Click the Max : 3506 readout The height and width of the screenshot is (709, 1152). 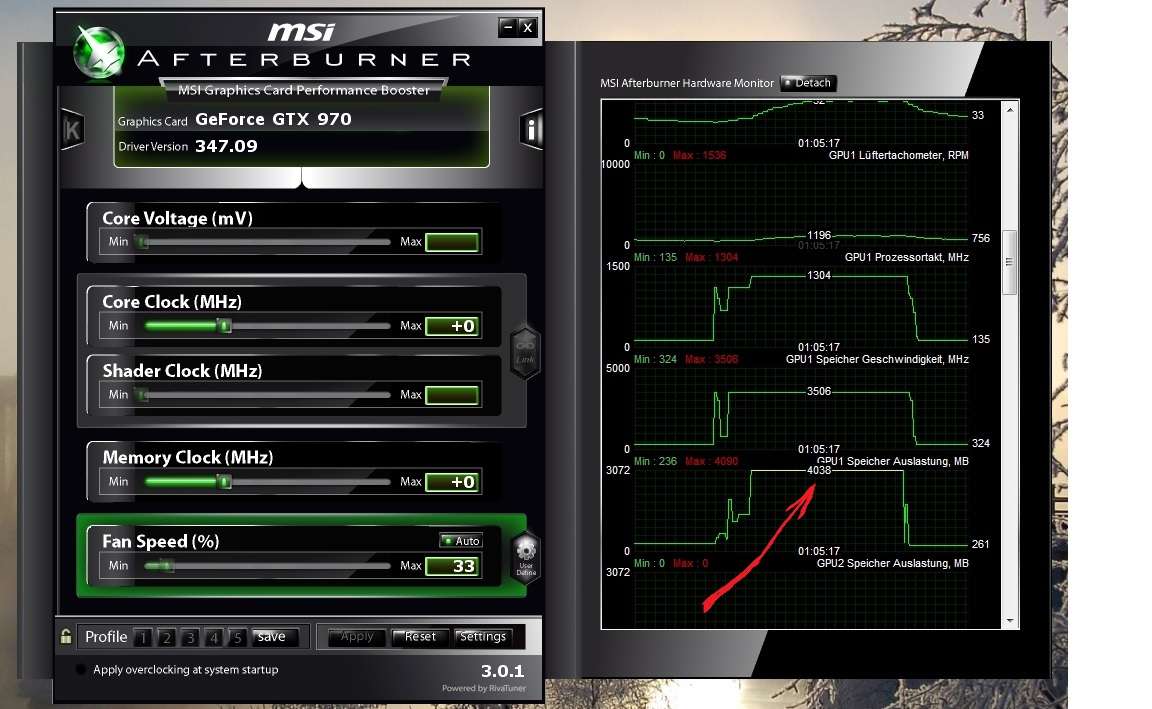712,359
